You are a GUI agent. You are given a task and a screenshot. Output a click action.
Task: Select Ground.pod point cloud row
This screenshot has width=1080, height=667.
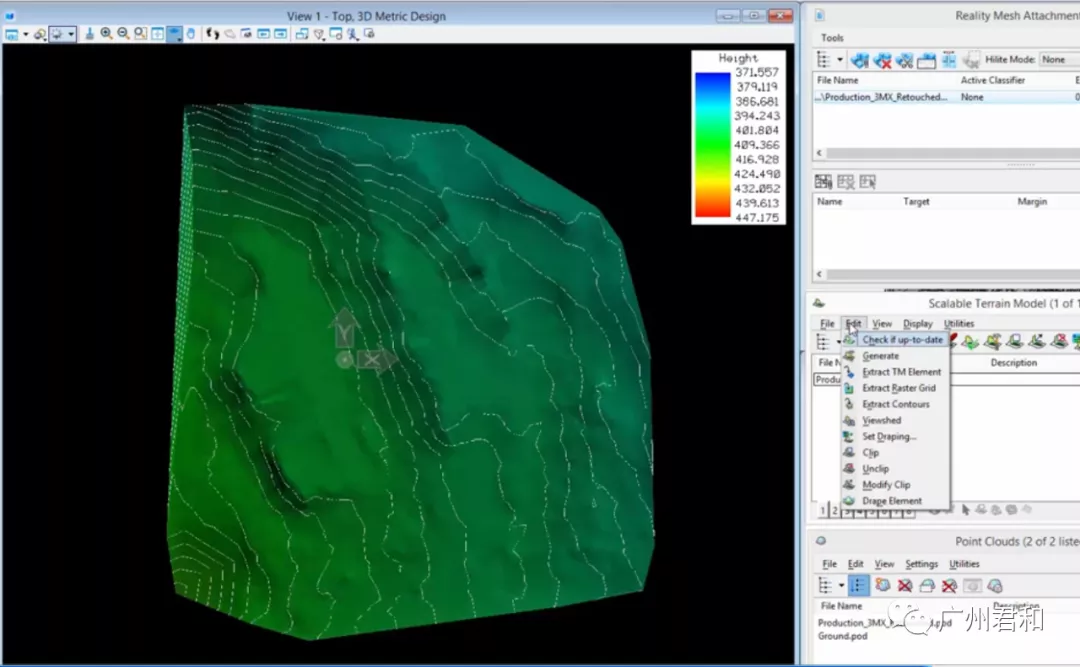coord(842,636)
